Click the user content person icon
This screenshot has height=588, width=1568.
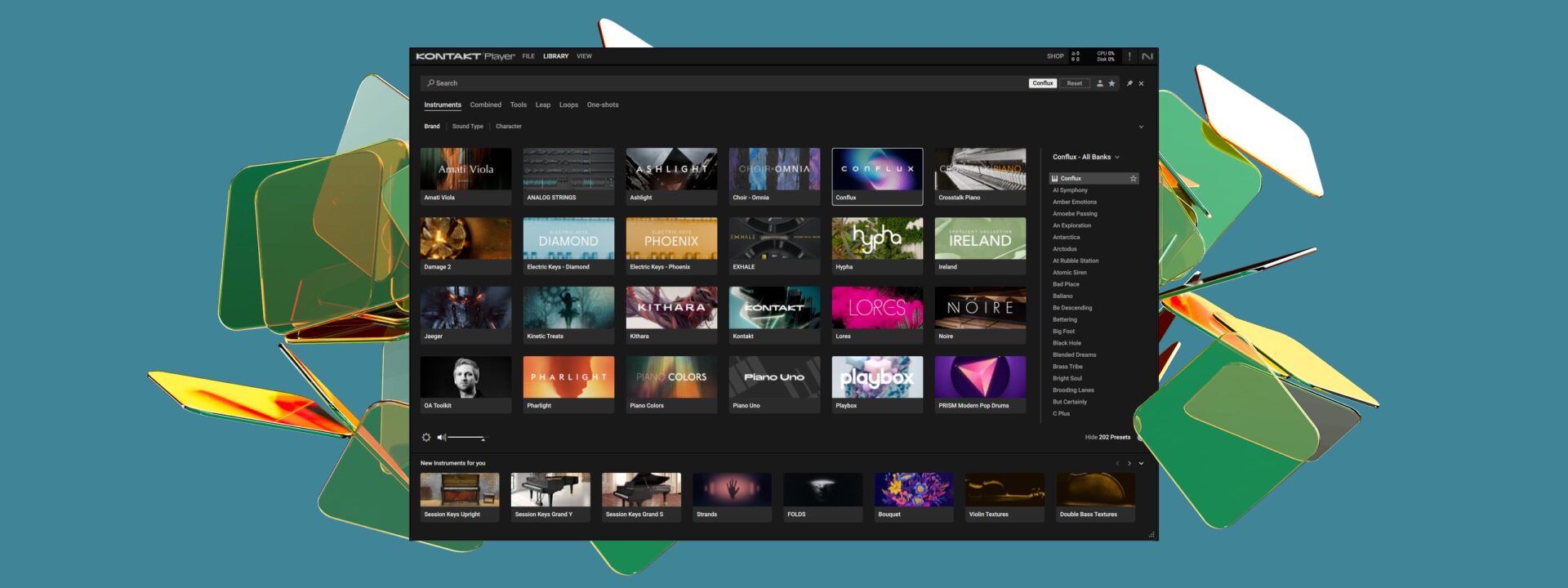(1099, 83)
